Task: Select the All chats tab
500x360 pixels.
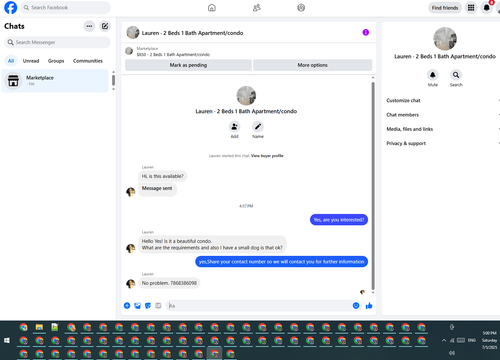Action: point(11,61)
